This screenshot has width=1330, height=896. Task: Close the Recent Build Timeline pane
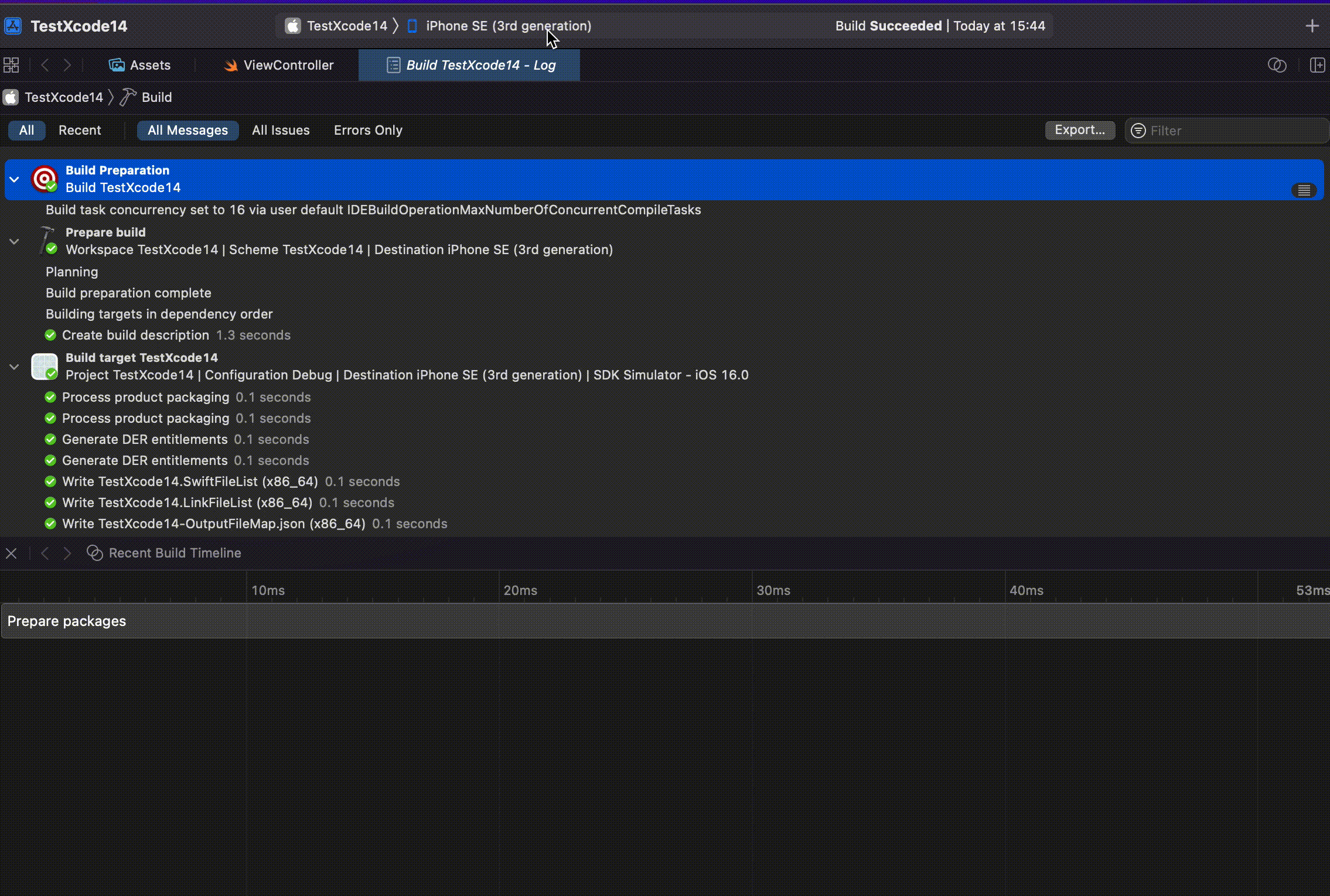point(11,553)
